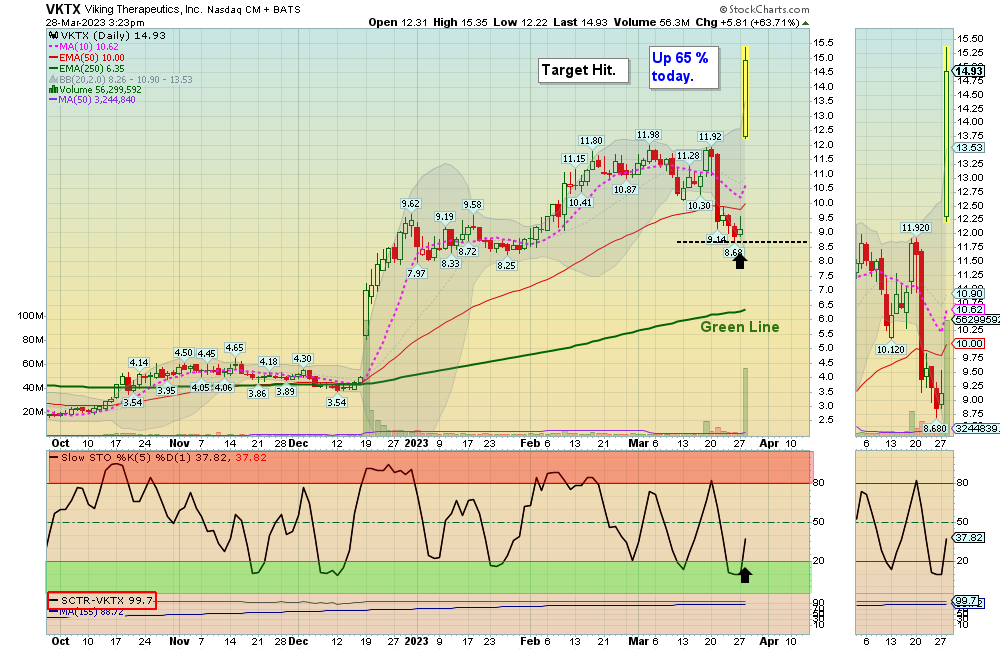
Task: Click the black up arrow above 8.68
Action: pyautogui.click(x=740, y=260)
